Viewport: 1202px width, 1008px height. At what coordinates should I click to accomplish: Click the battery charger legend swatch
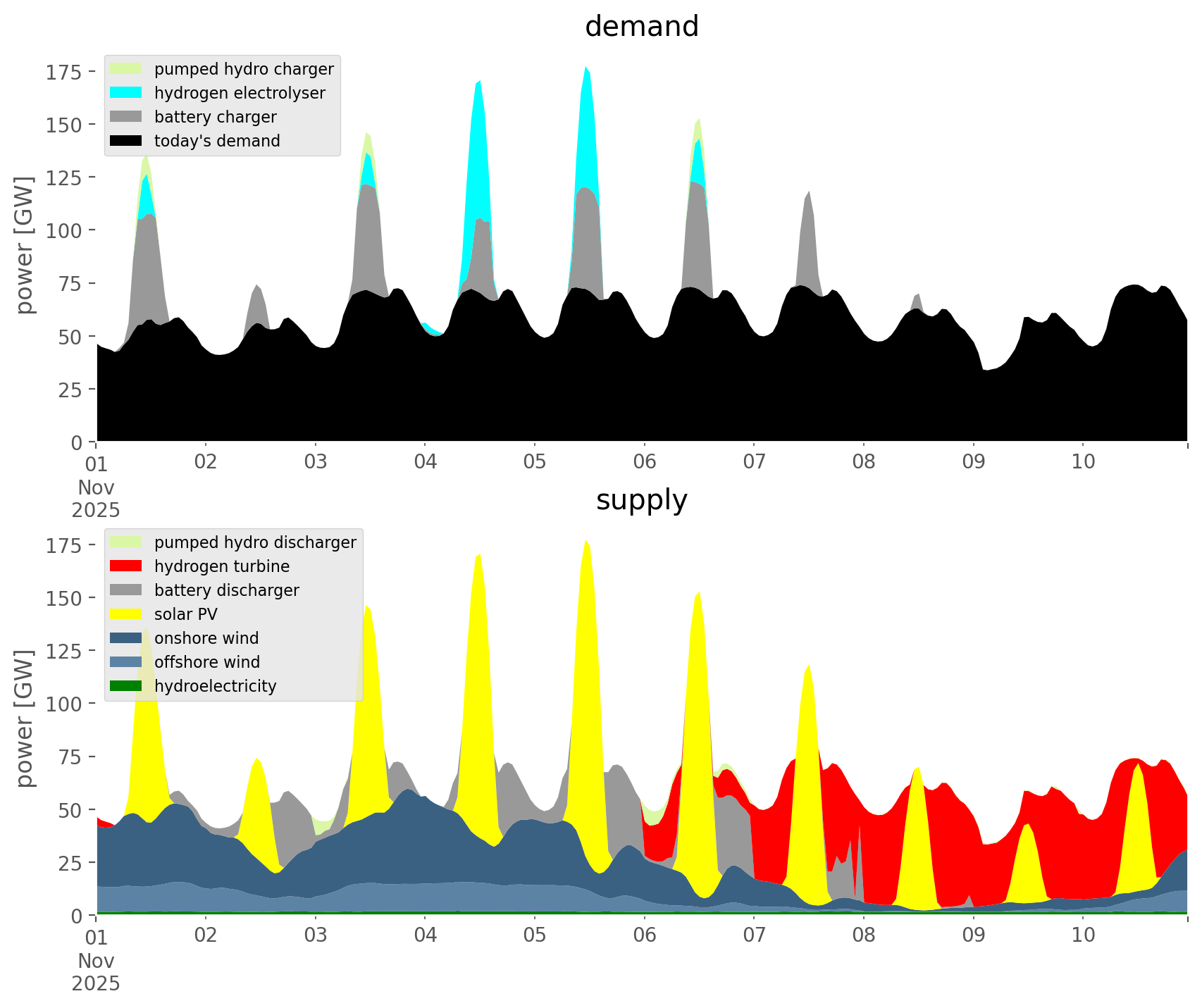pos(126,117)
